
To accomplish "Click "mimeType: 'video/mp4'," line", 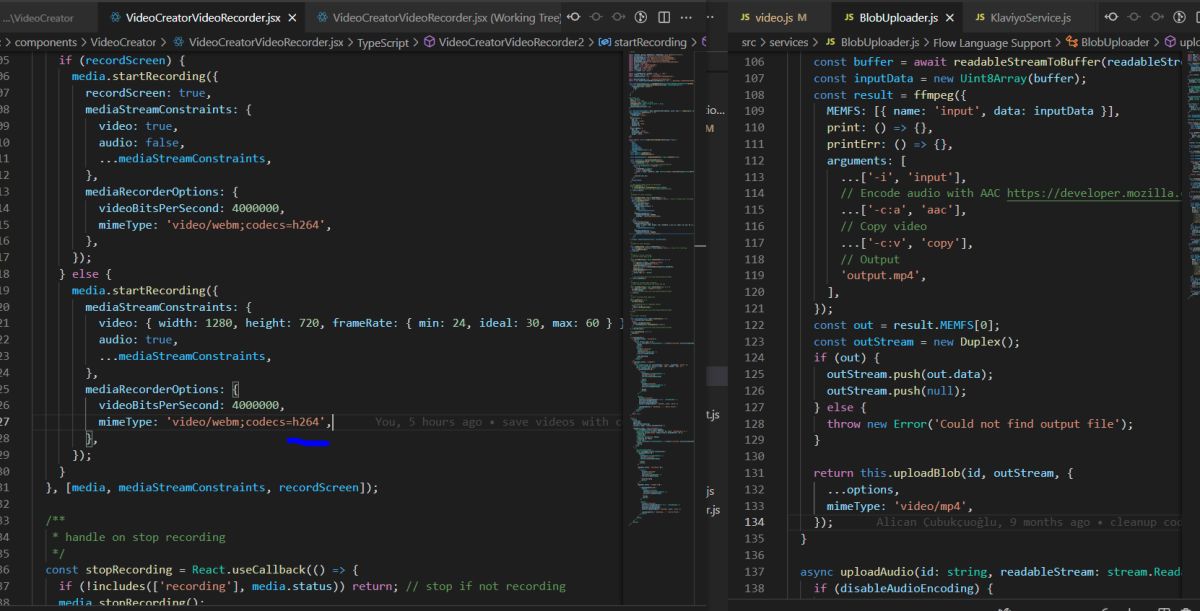I will click(900, 506).
